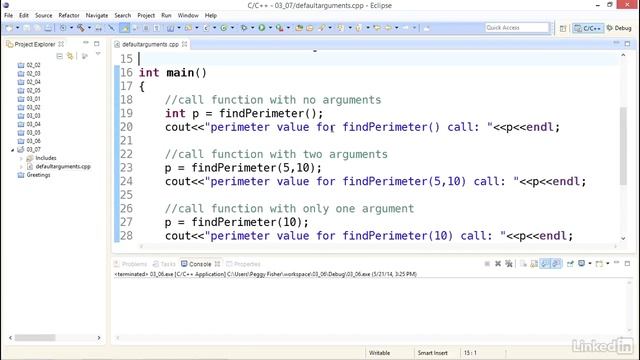Toggle Scroll Lock in Console
The image size is (640, 360).
[x=534, y=264]
